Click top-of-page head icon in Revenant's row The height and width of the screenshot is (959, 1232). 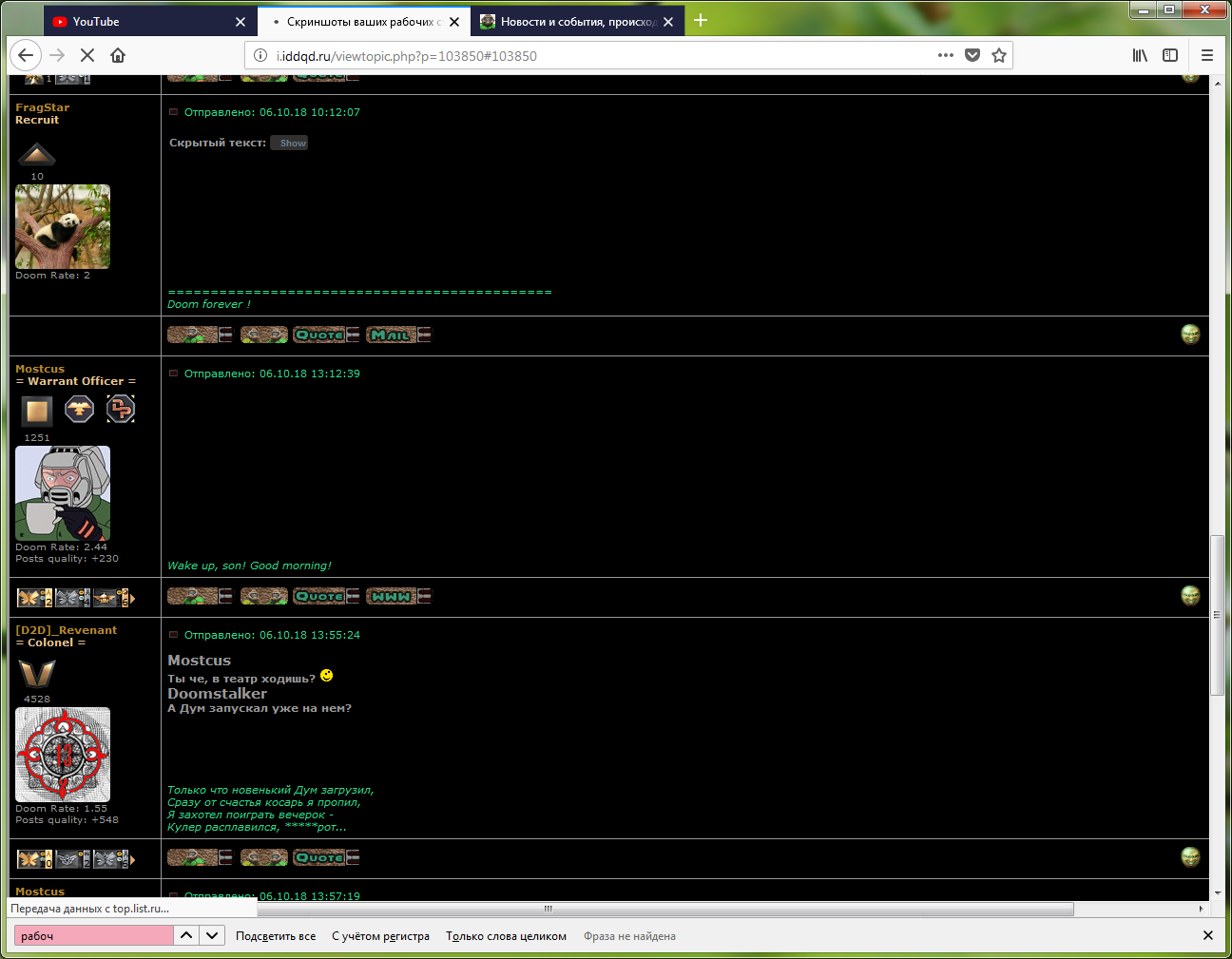(x=1190, y=856)
